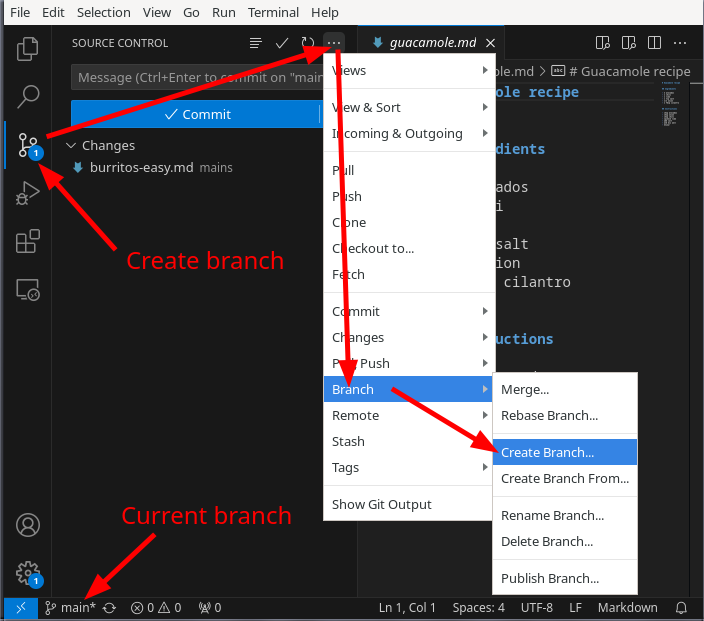This screenshot has height=621, width=704.
Task: Click the split editor icon
Action: tap(654, 43)
